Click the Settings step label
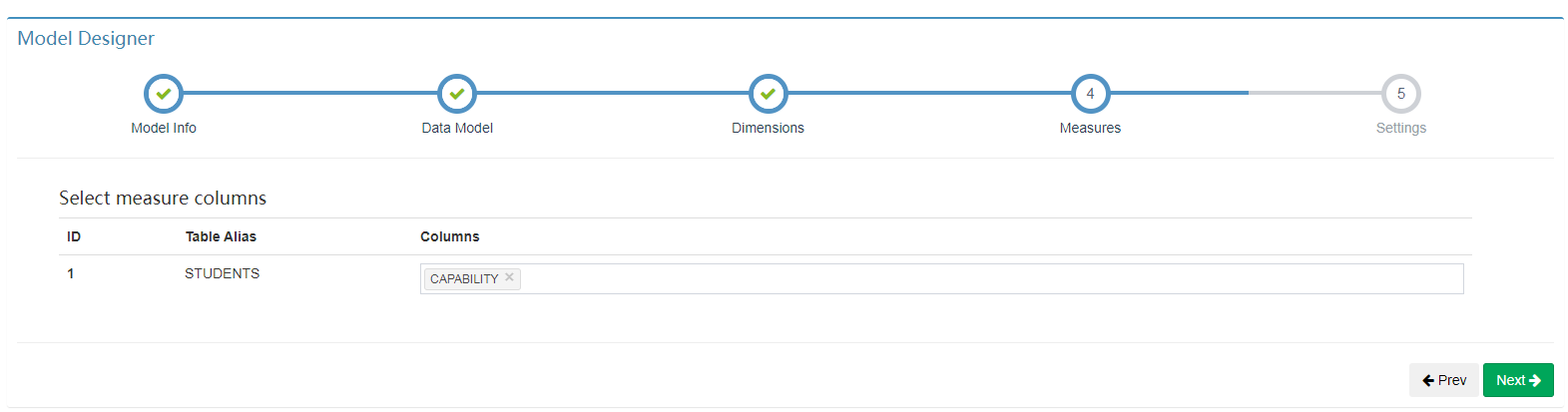The image size is (1568, 412). click(x=1401, y=128)
